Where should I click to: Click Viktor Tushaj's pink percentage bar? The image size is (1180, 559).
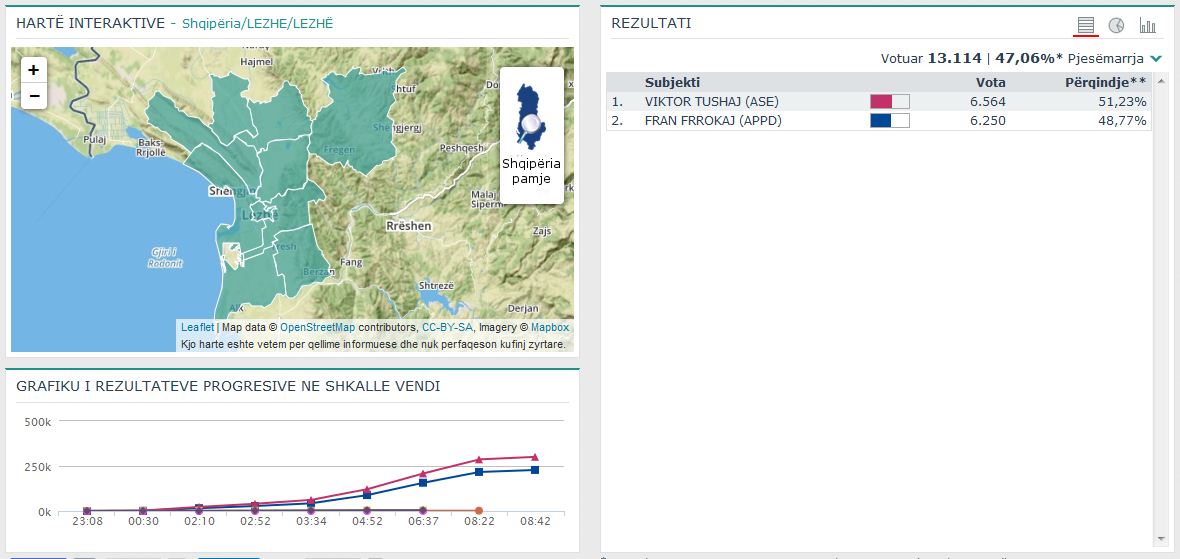pos(889,101)
